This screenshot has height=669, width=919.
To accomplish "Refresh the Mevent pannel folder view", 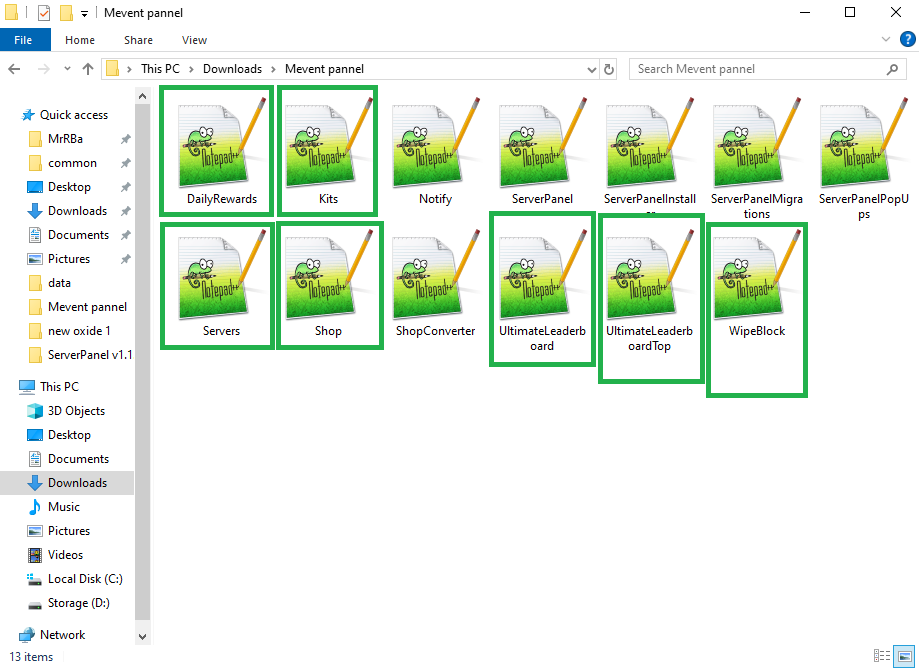I will [609, 69].
